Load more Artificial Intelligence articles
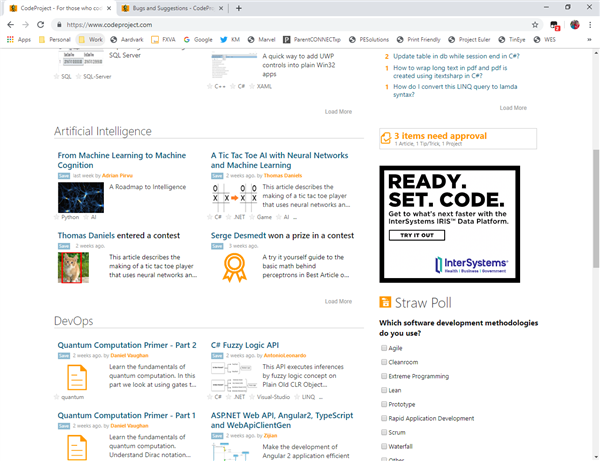This screenshot has width=600, height=461. point(338,301)
